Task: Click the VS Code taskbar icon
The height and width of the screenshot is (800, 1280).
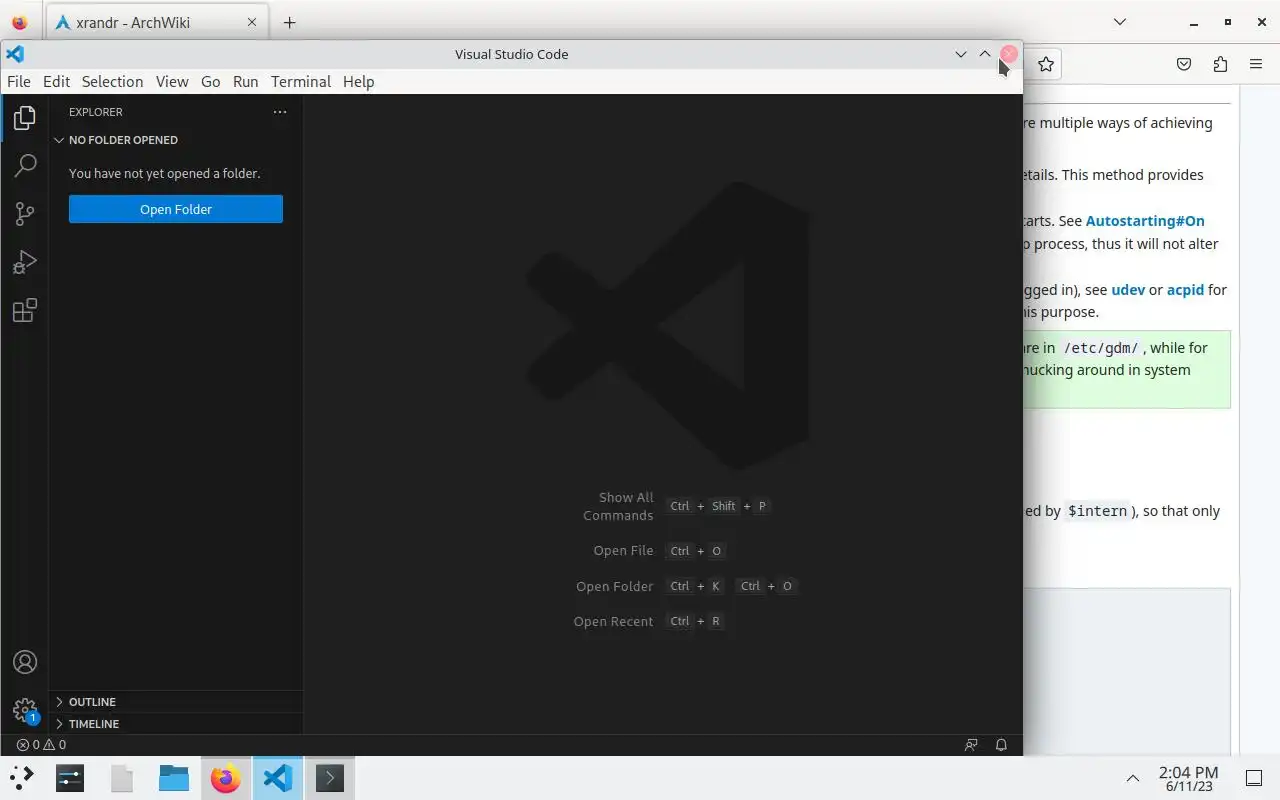Action: 277,777
